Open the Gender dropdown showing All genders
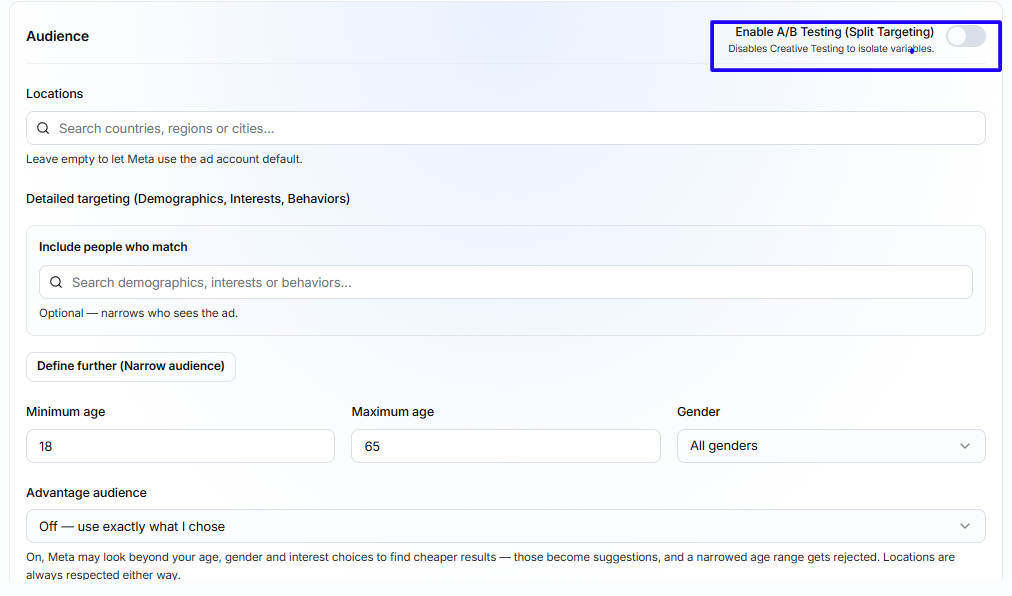 tap(831, 446)
